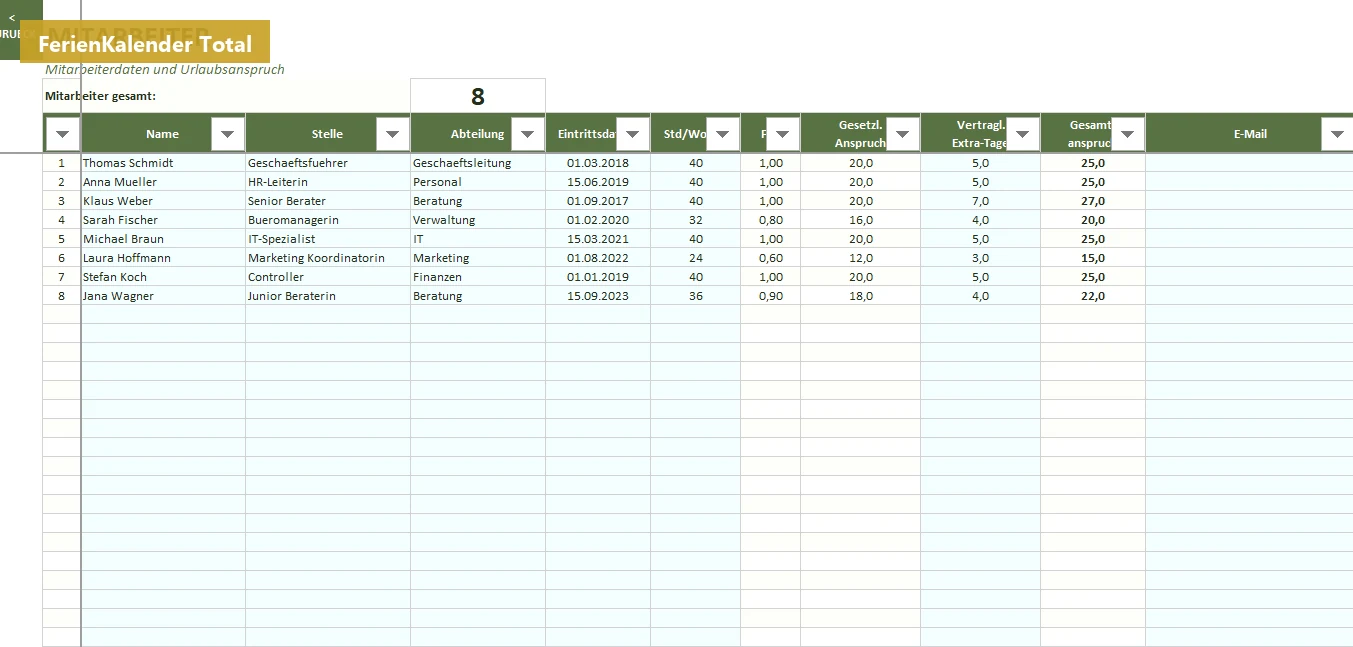
Task: Select the E-Mail cell in Jana Wagner's row
Action: click(x=1249, y=296)
